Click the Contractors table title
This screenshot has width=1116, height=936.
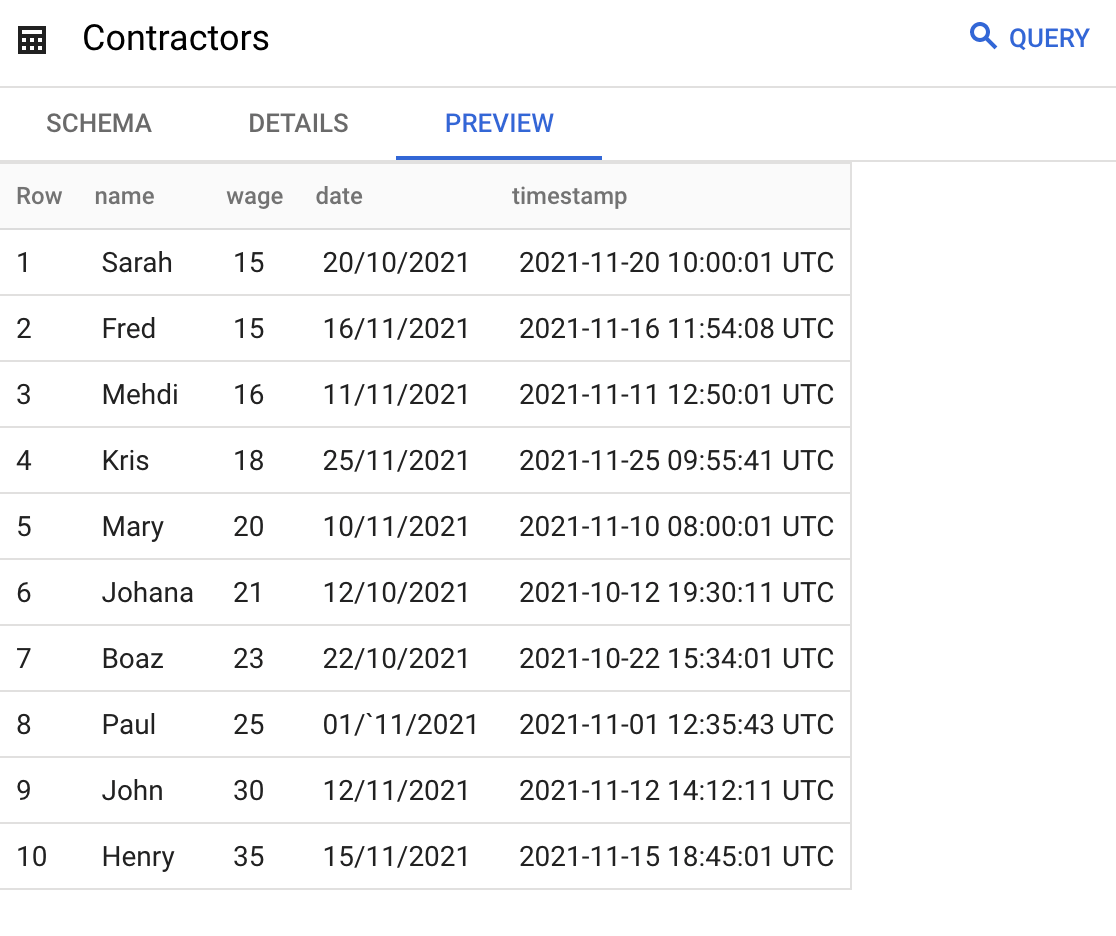176,39
